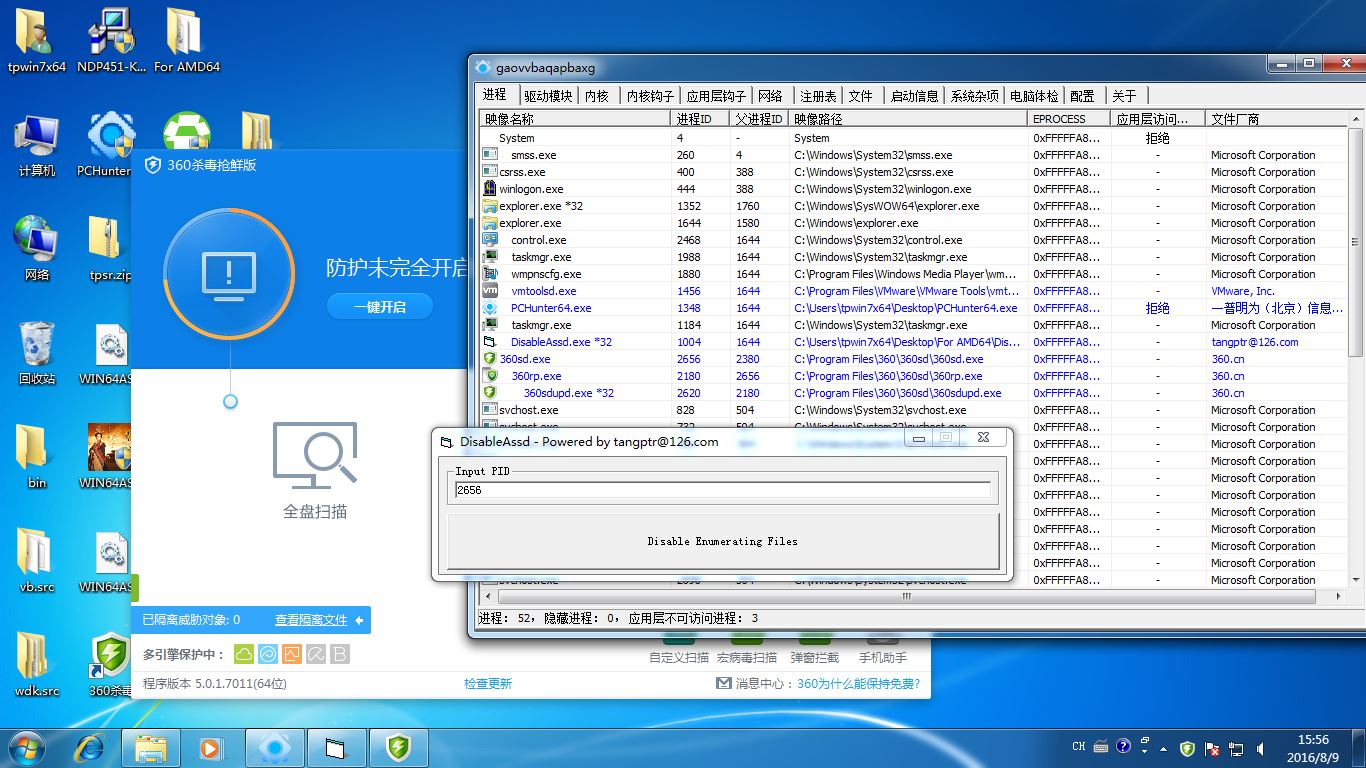Select WIN64AS icon with painting thumbnail

point(108,456)
